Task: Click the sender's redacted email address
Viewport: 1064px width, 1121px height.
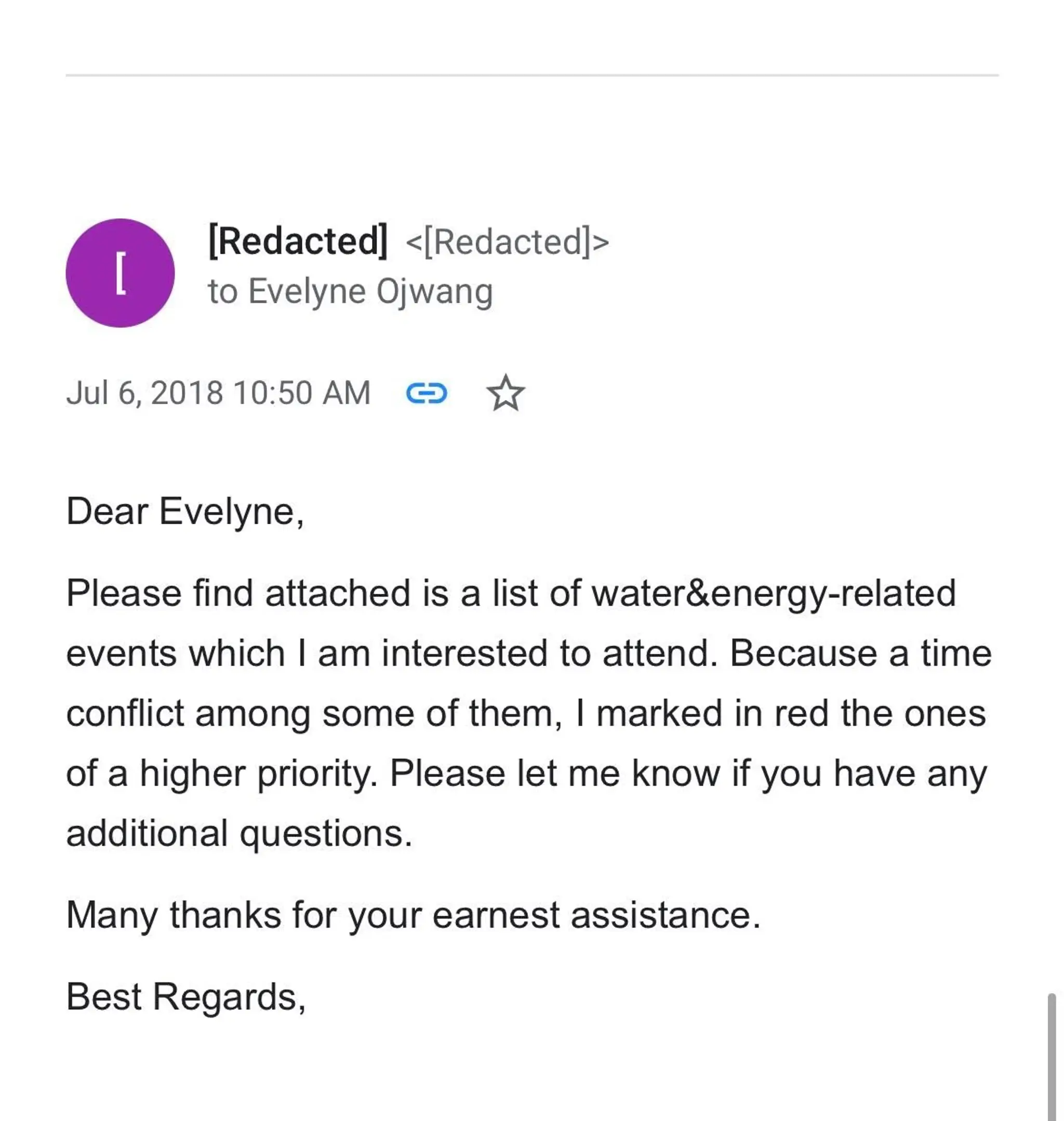Action: 507,242
